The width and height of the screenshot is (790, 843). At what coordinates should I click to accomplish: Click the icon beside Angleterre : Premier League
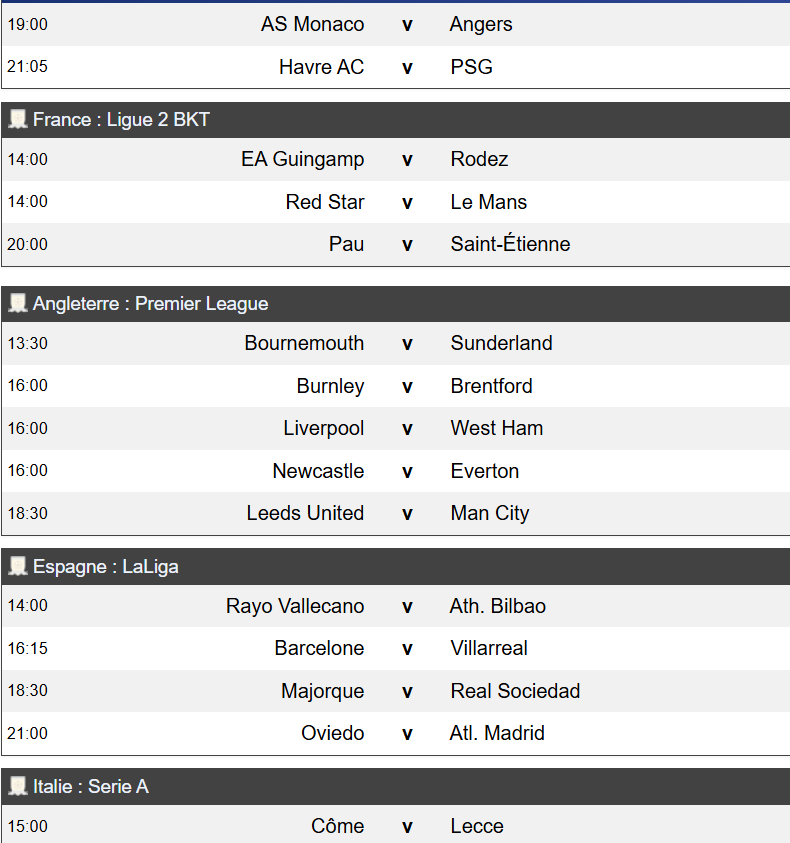pyautogui.click(x=18, y=303)
